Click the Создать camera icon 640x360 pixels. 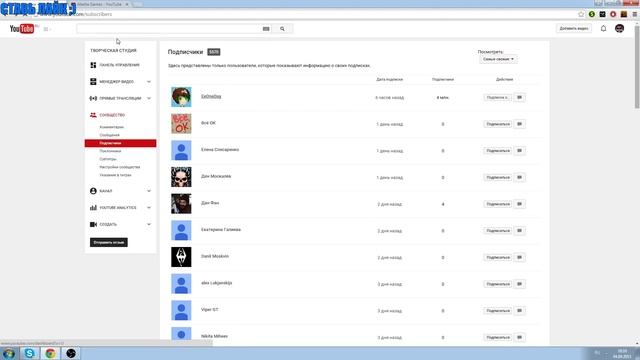coord(93,224)
